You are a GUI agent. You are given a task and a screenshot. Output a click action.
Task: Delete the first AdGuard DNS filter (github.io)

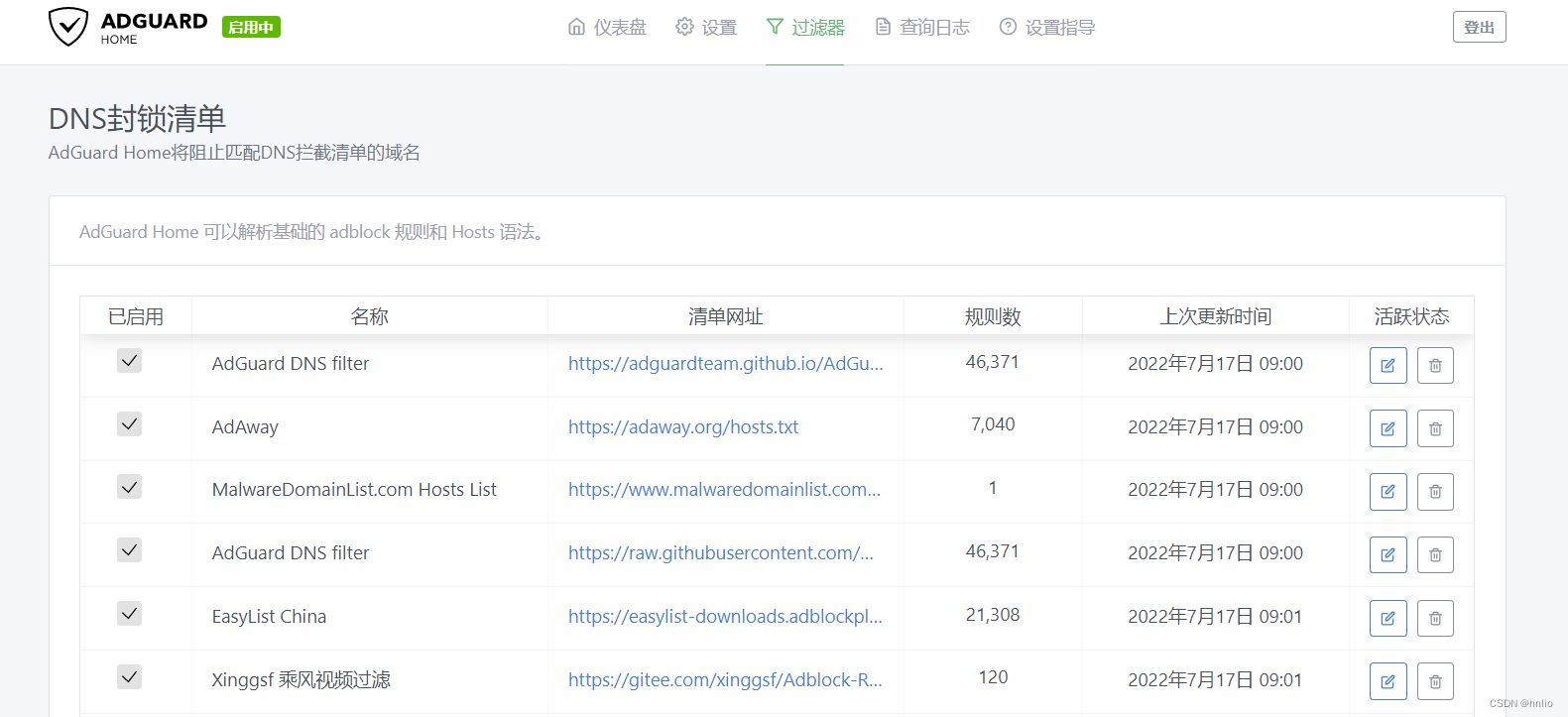pos(1435,365)
